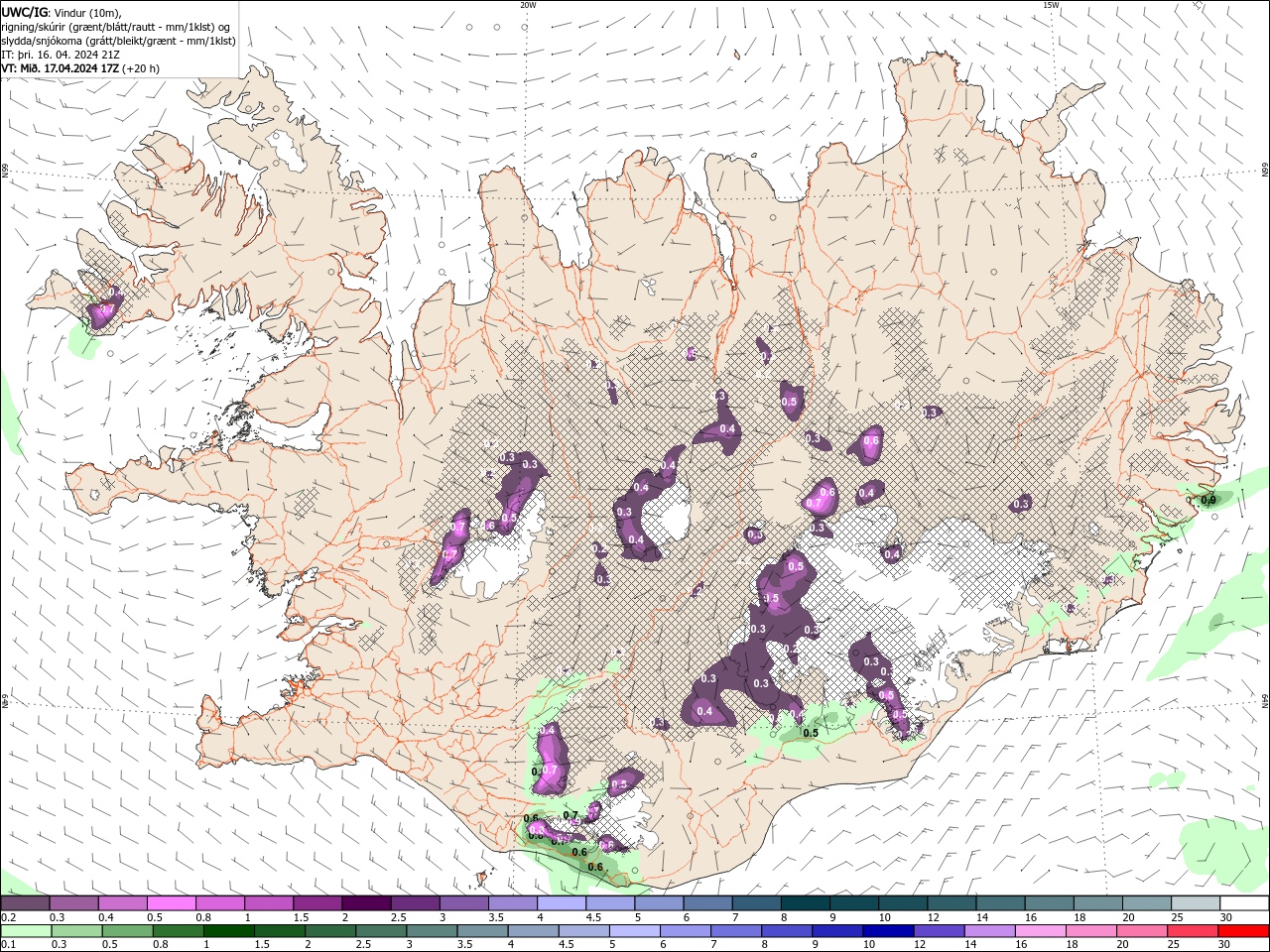Click the 'UWC/IG: Vindur (10m),' title text
The width and height of the screenshot is (1270, 952).
62,12
